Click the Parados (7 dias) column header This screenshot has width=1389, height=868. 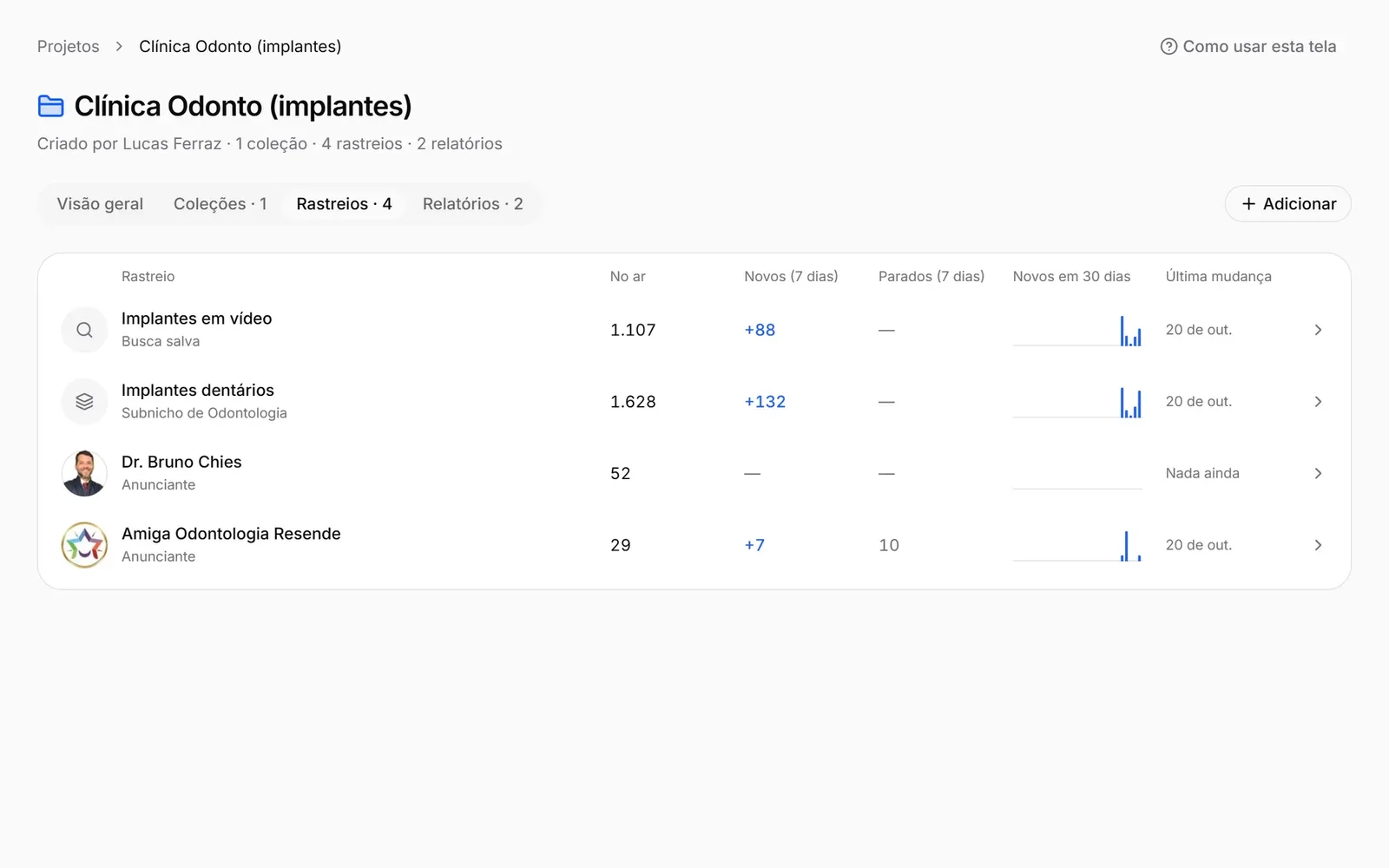tap(931, 276)
